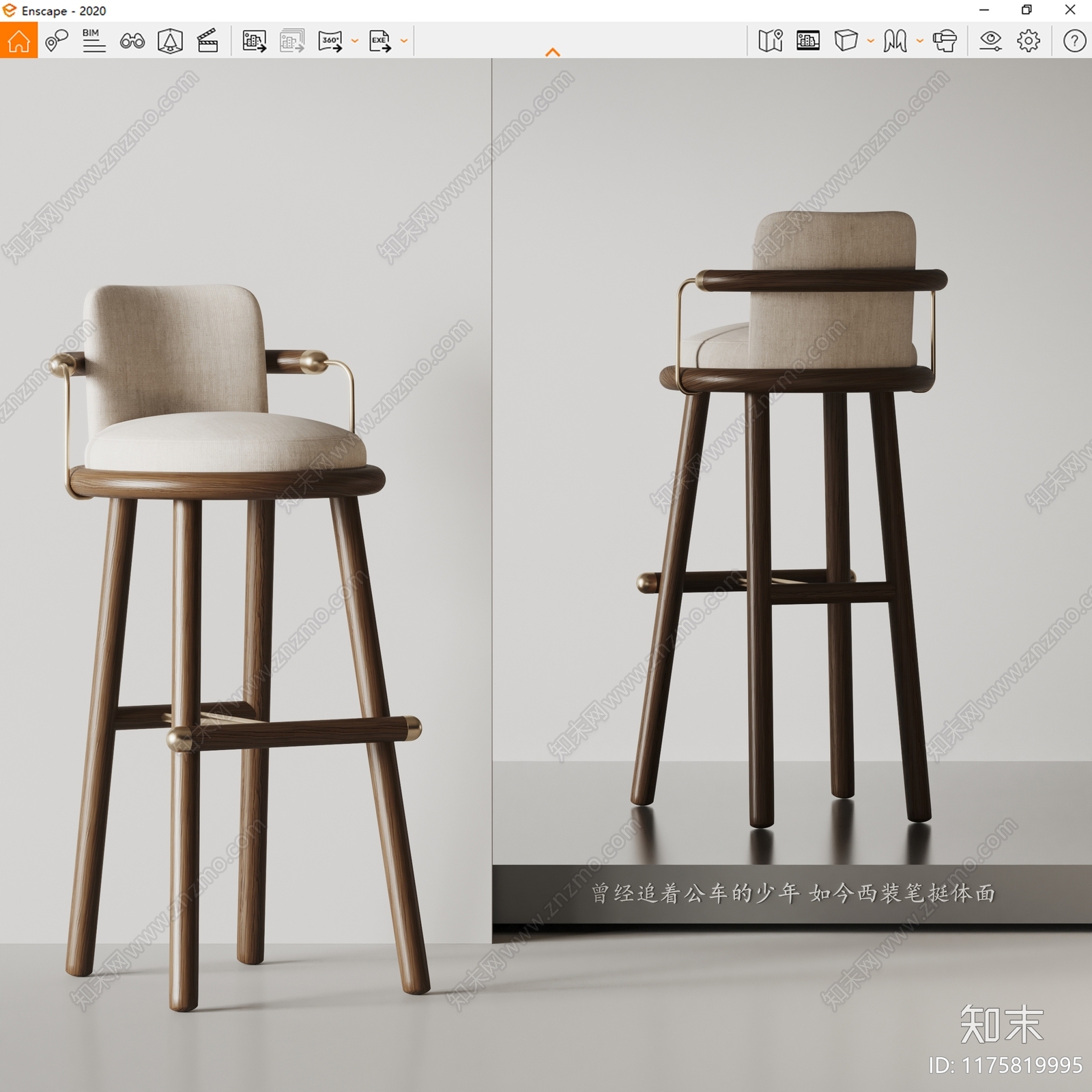Click the orange Home button
Screen dimensions: 1092x1092
pos(18,40)
